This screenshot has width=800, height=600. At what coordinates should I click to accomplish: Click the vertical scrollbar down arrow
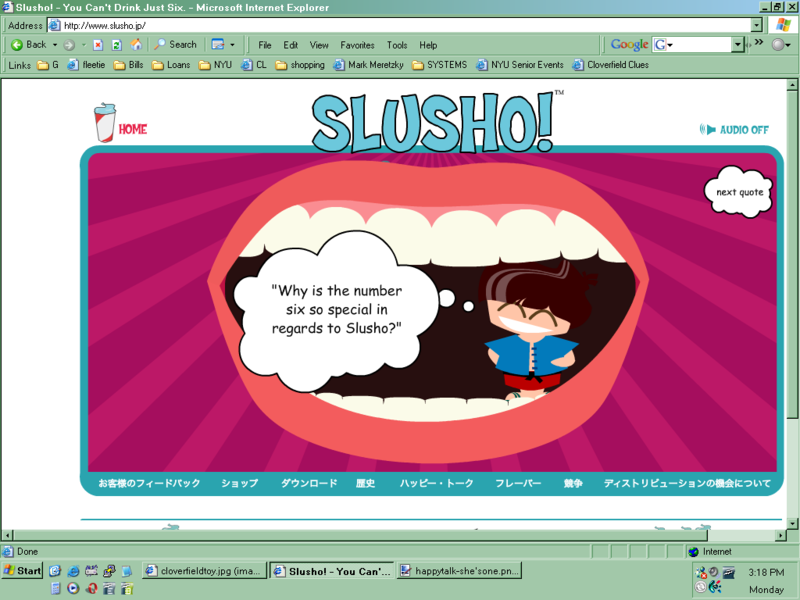click(792, 523)
